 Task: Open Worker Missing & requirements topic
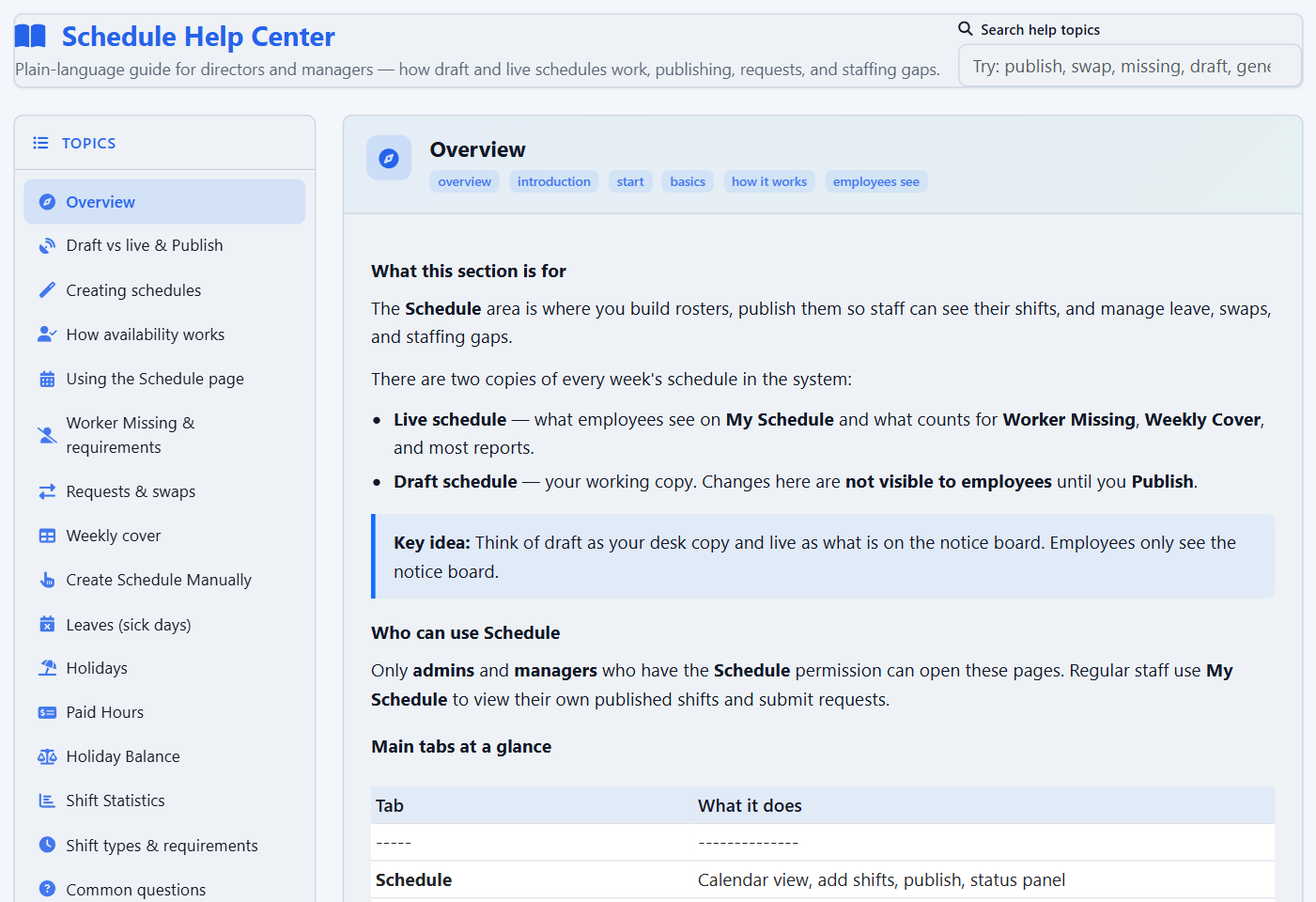point(164,435)
